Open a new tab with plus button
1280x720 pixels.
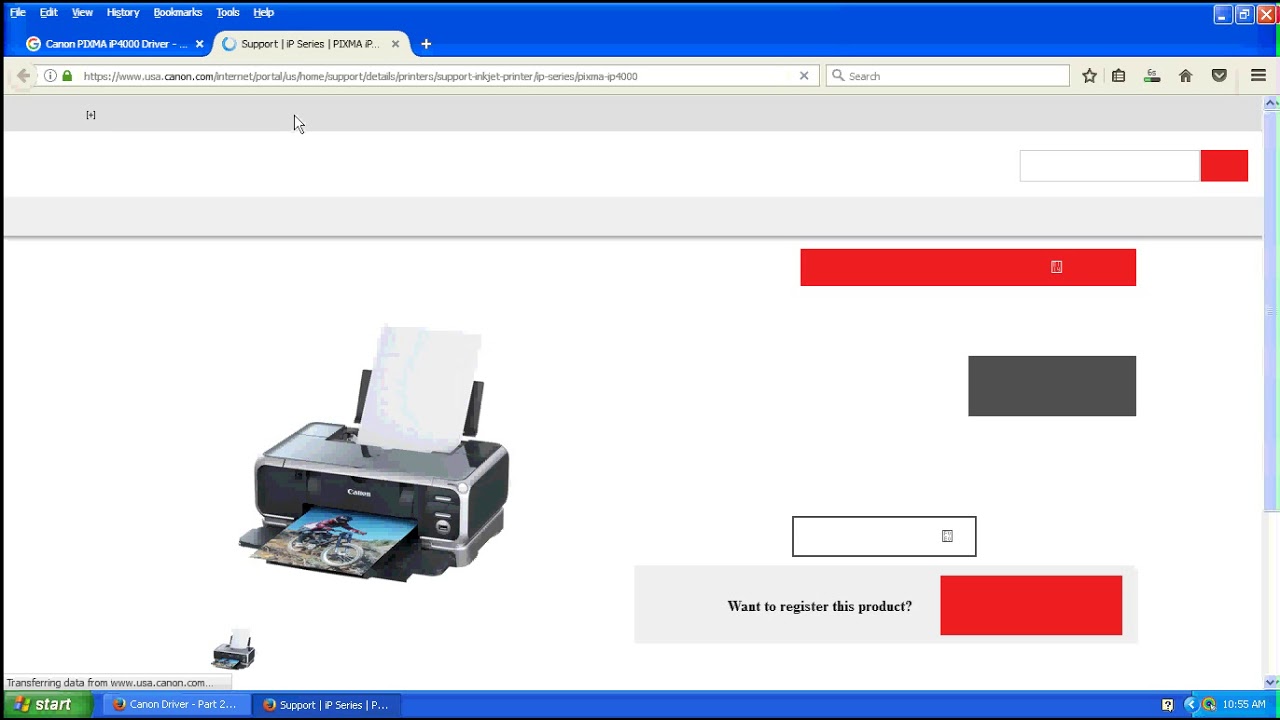tap(426, 44)
